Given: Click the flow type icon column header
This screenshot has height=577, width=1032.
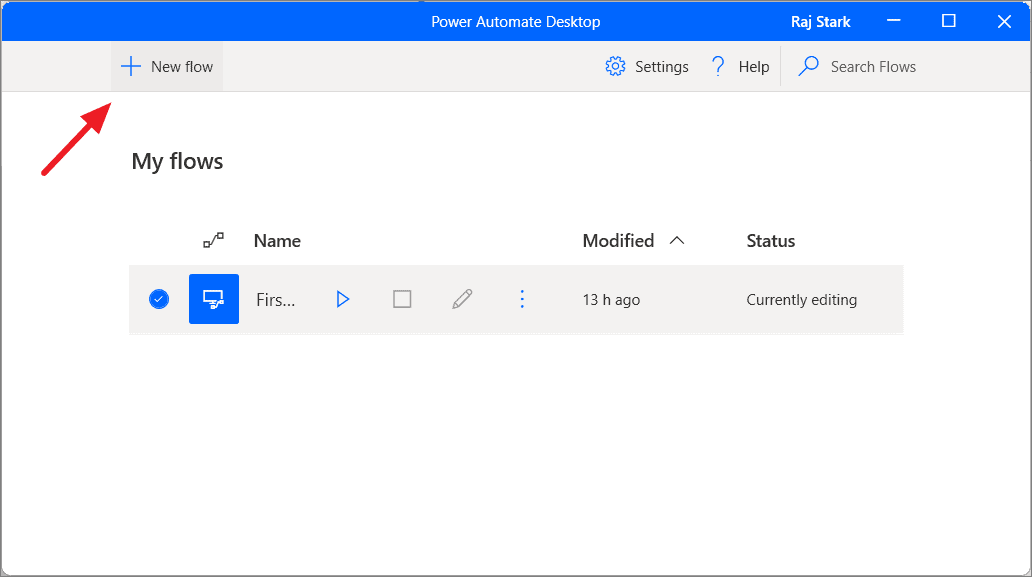Looking at the screenshot, I should click(213, 240).
